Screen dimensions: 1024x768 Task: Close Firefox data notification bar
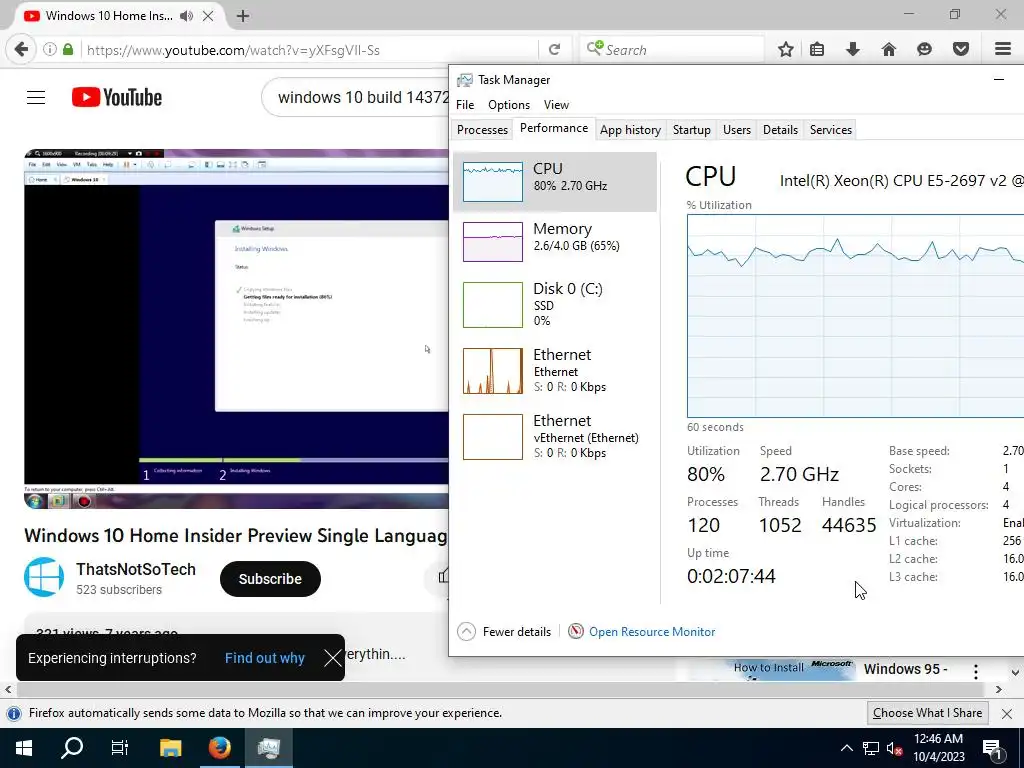pyautogui.click(x=1007, y=713)
